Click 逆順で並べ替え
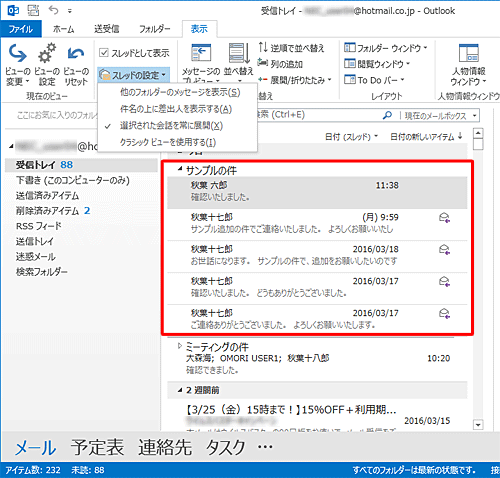Screen dimensions: 500x478 [x=291, y=48]
